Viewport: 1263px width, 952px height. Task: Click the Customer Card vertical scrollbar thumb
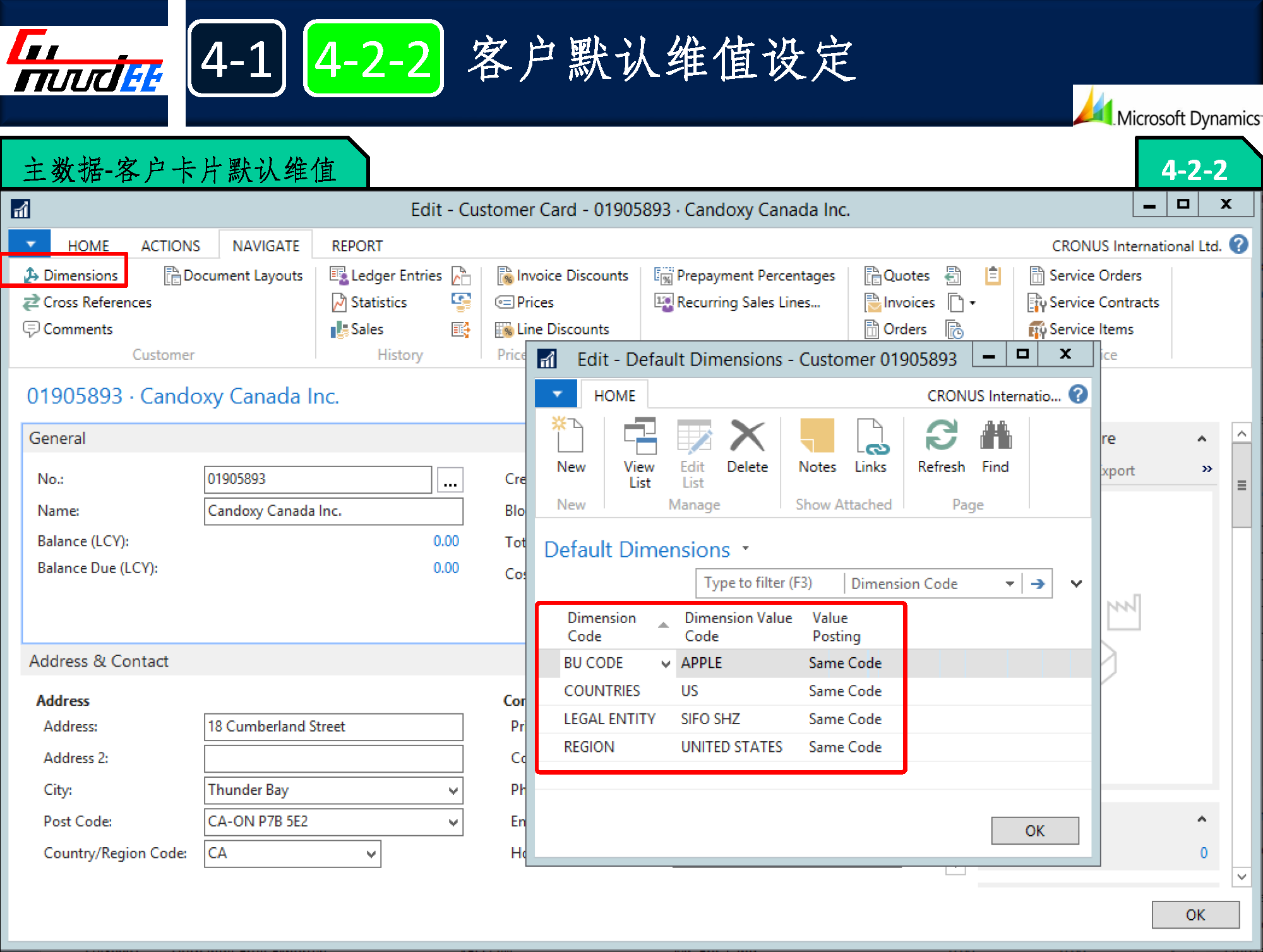pos(1242,485)
